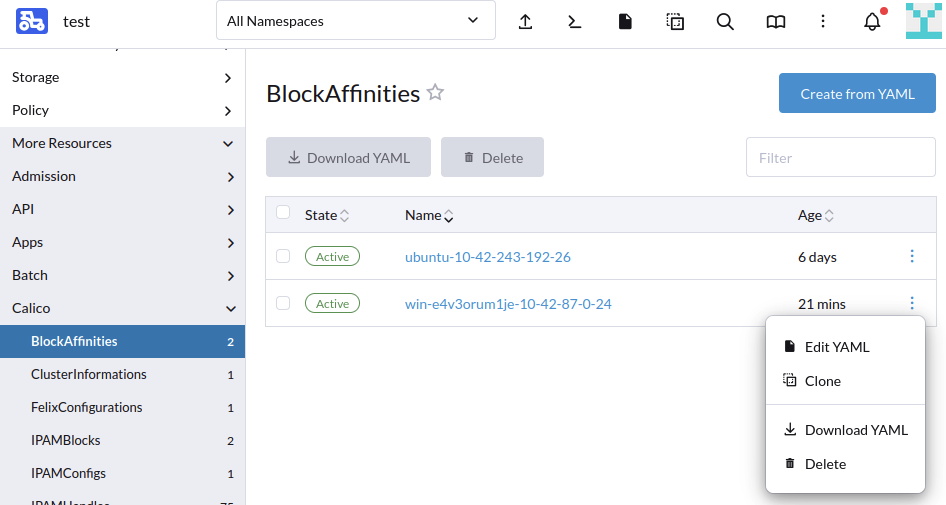Choose Download YAML from the context menu
This screenshot has width=946, height=505.
pos(845,430)
